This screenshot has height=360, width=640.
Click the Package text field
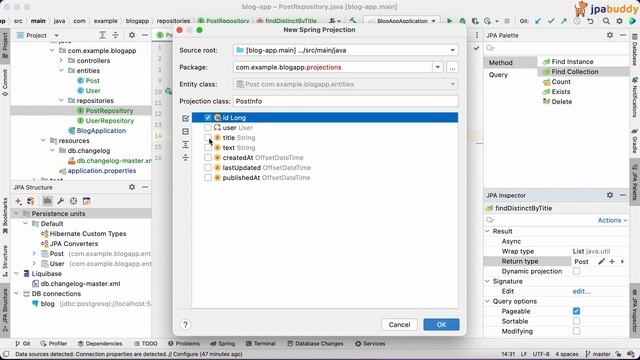tap(333, 67)
